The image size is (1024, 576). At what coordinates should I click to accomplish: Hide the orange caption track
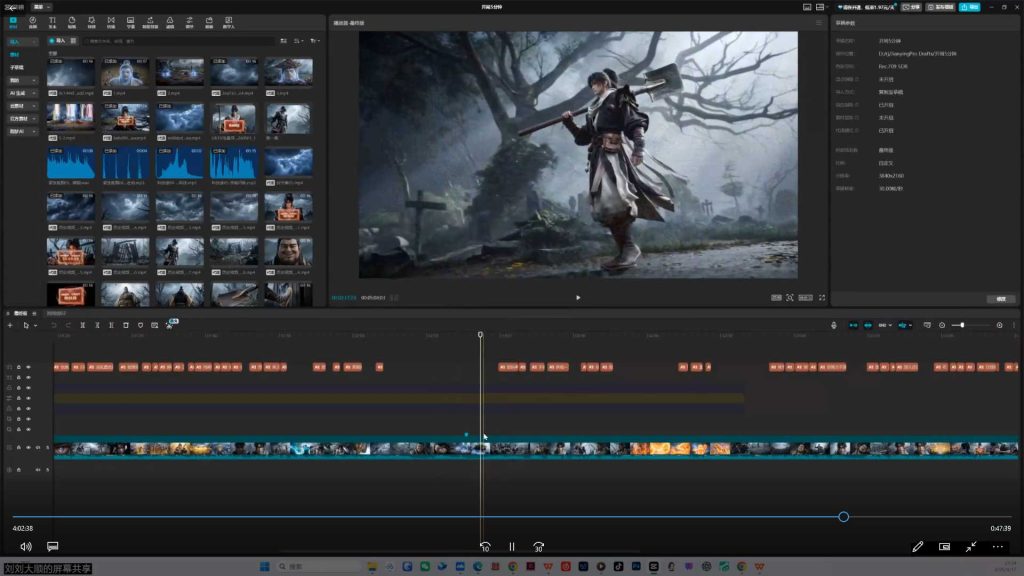pos(28,367)
